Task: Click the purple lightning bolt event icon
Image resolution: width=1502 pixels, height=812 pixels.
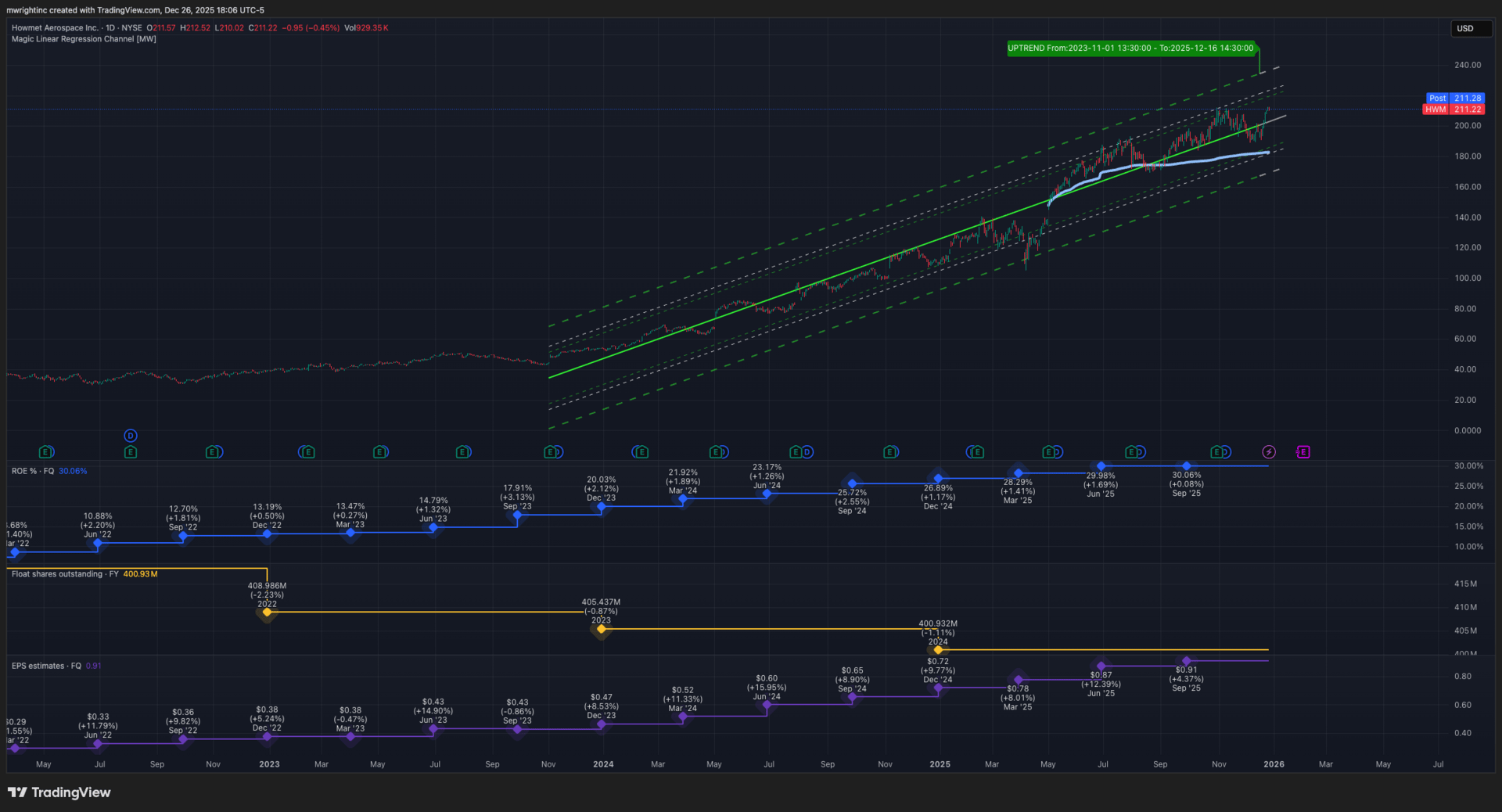Action: pos(1269,452)
